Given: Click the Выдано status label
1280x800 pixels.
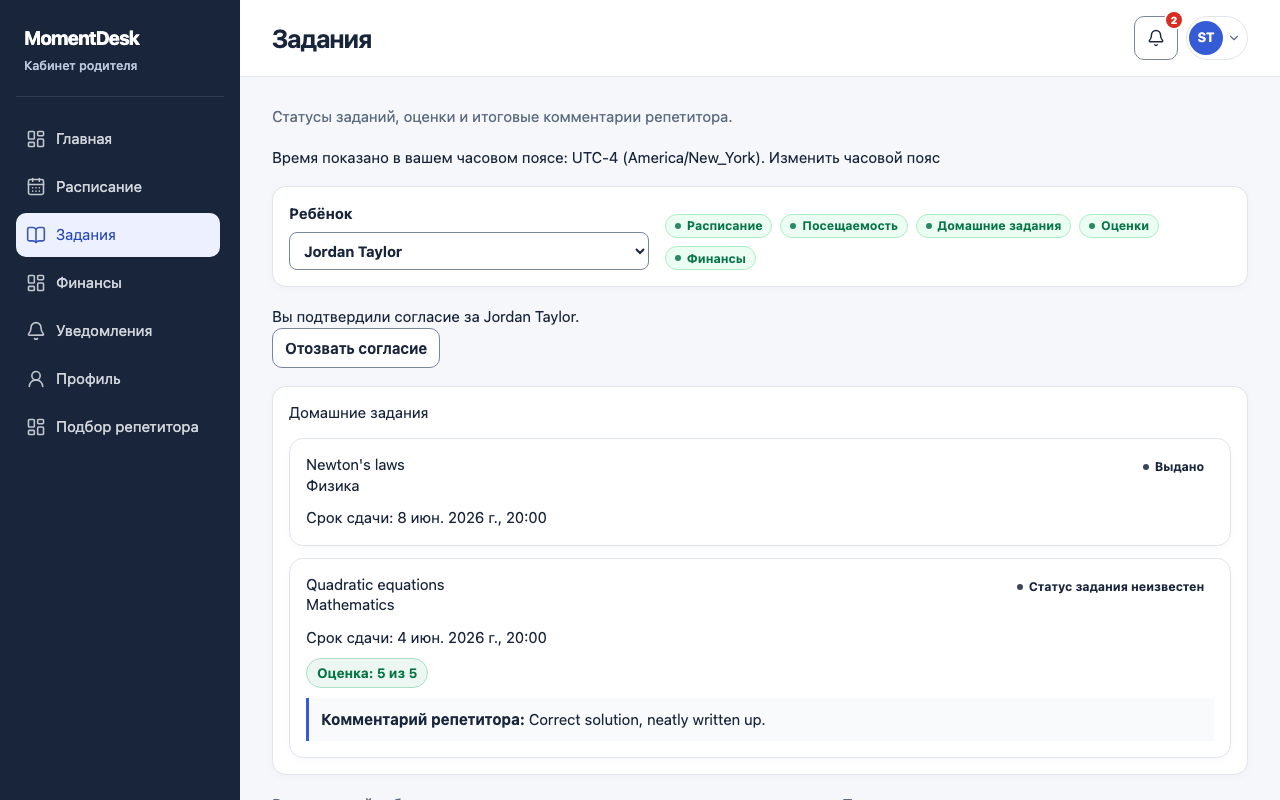Looking at the screenshot, I should click(1173, 467).
